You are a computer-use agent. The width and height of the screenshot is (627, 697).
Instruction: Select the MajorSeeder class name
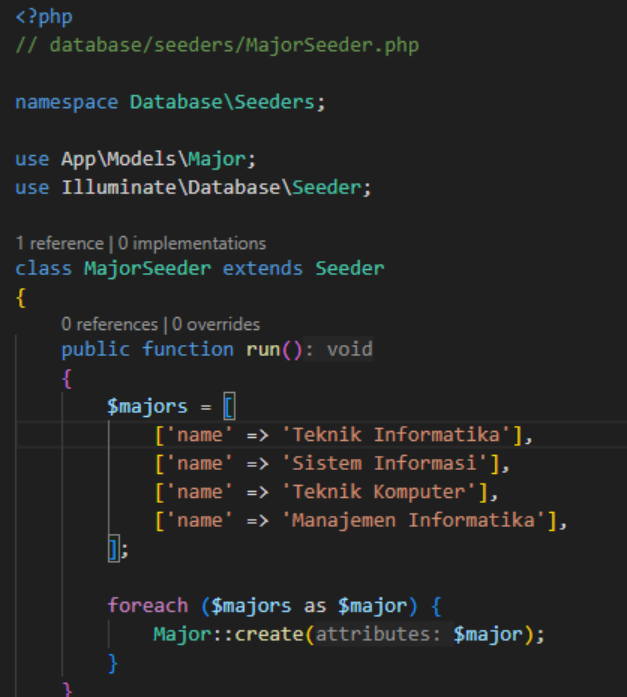click(147, 269)
